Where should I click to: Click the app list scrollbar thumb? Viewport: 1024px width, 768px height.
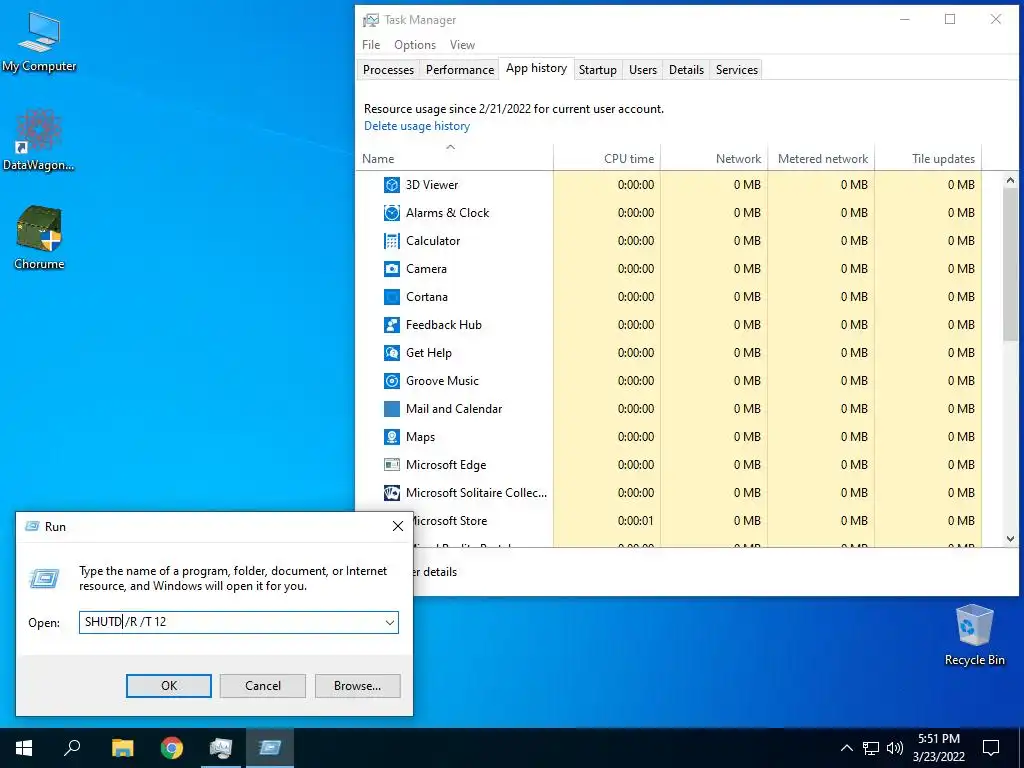pyautogui.click(x=1010, y=264)
